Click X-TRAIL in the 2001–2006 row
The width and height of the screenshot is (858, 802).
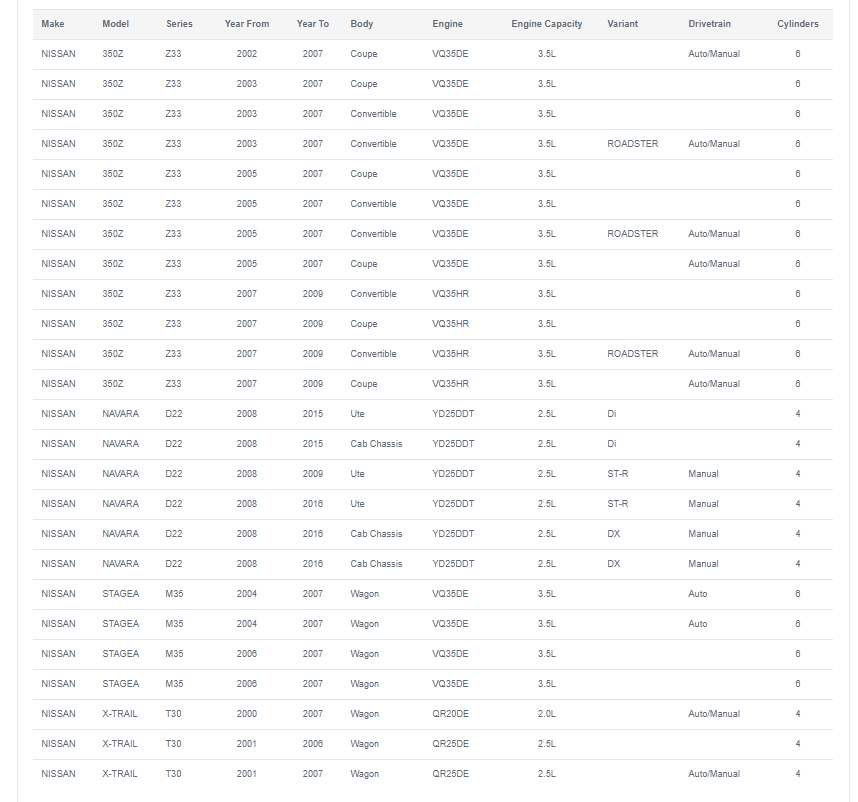[x=119, y=744]
